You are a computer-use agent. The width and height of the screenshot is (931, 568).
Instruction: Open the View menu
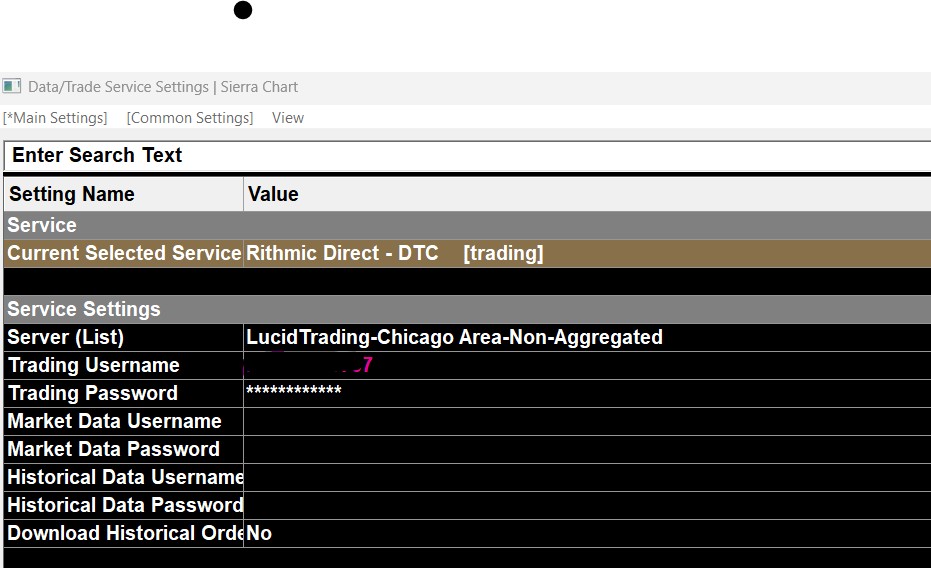288,118
